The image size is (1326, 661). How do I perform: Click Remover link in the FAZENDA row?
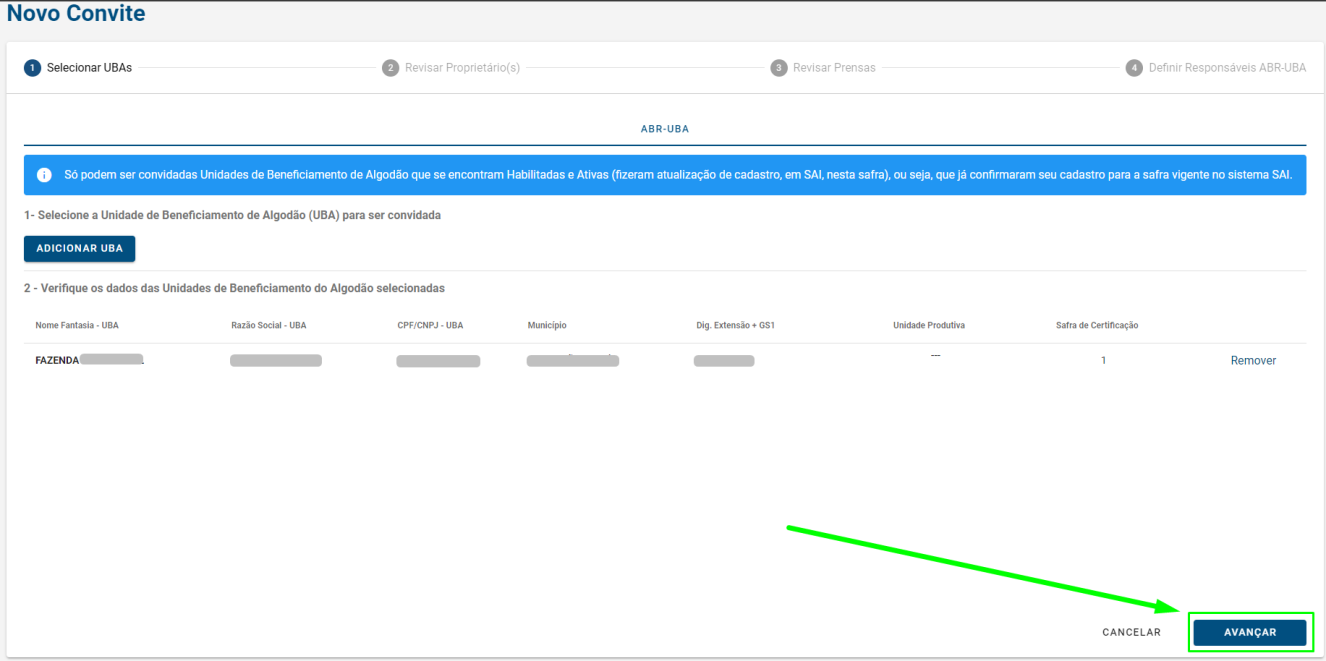pyautogui.click(x=1253, y=361)
